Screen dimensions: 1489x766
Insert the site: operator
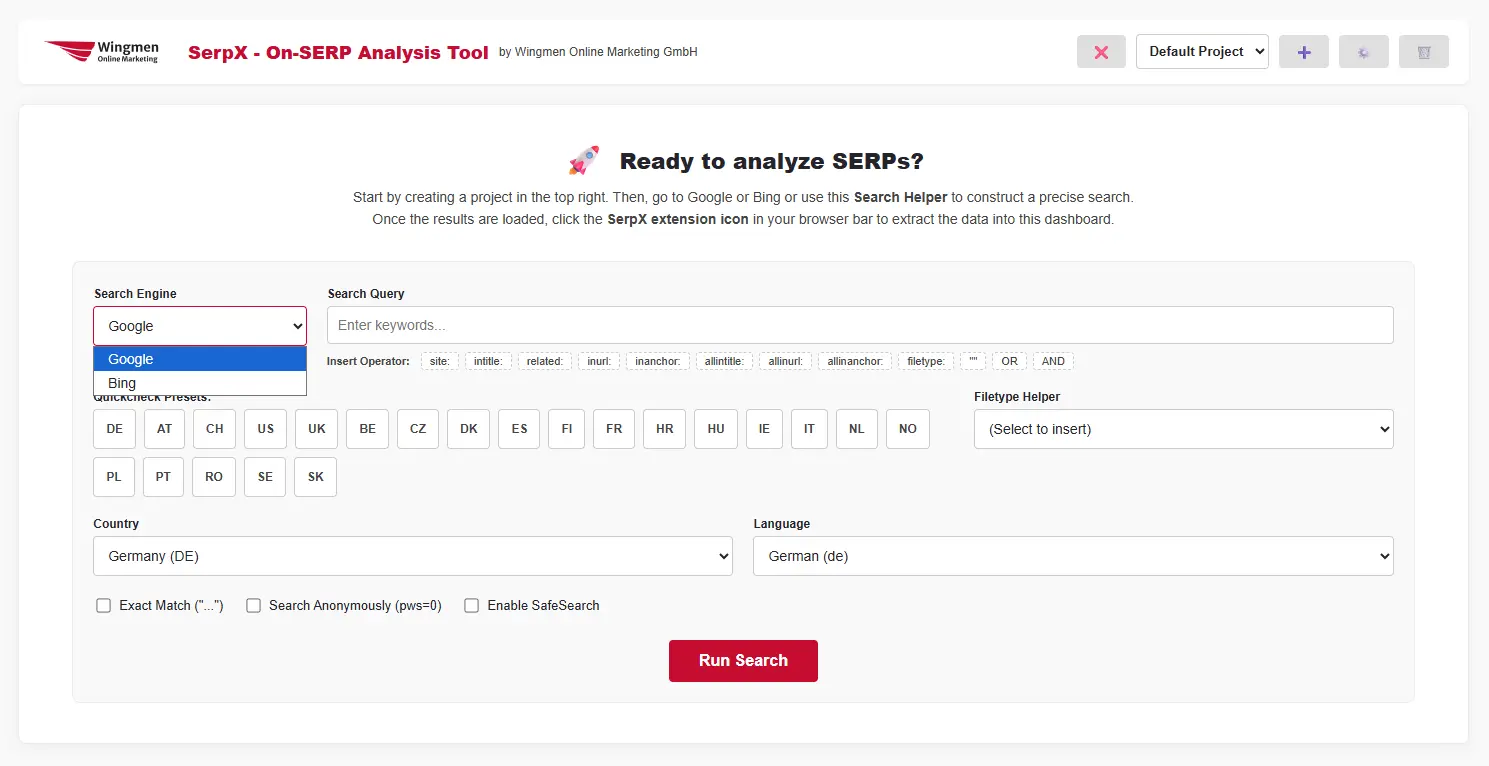click(x=440, y=361)
